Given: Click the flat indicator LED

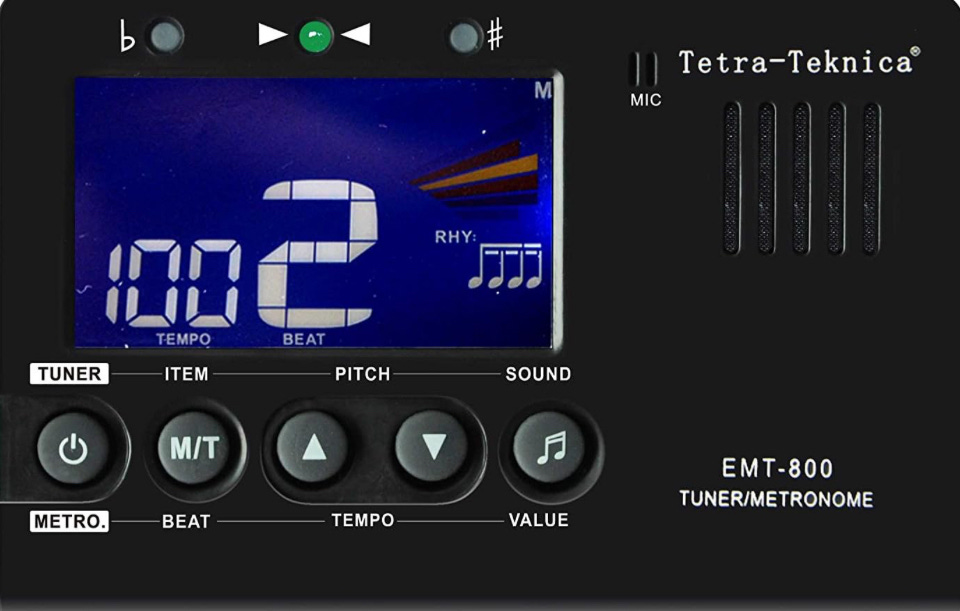Looking at the screenshot, I should [x=165, y=37].
